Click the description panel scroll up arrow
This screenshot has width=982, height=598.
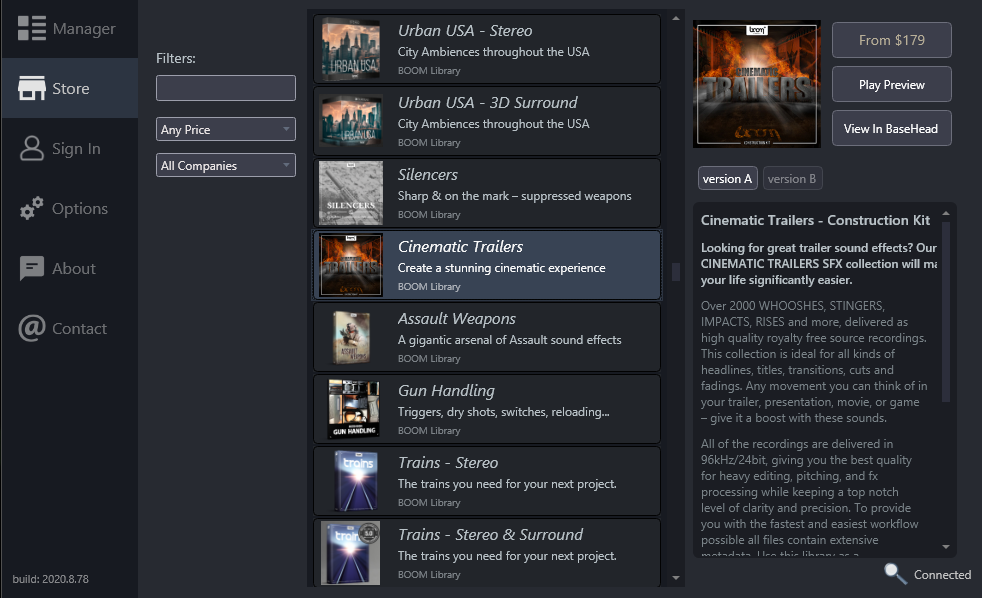(x=946, y=214)
